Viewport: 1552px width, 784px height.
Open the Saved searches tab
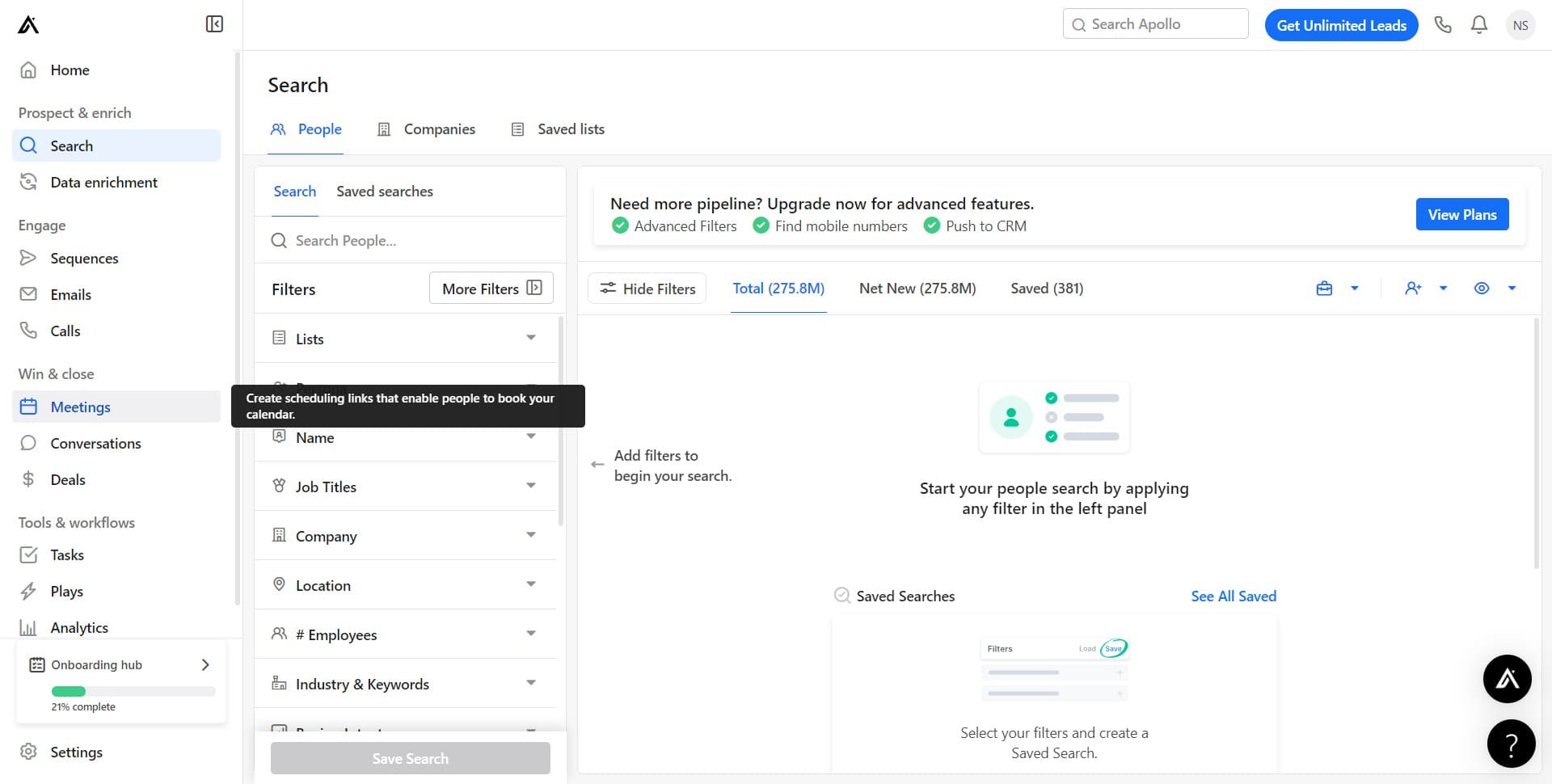coord(385,191)
